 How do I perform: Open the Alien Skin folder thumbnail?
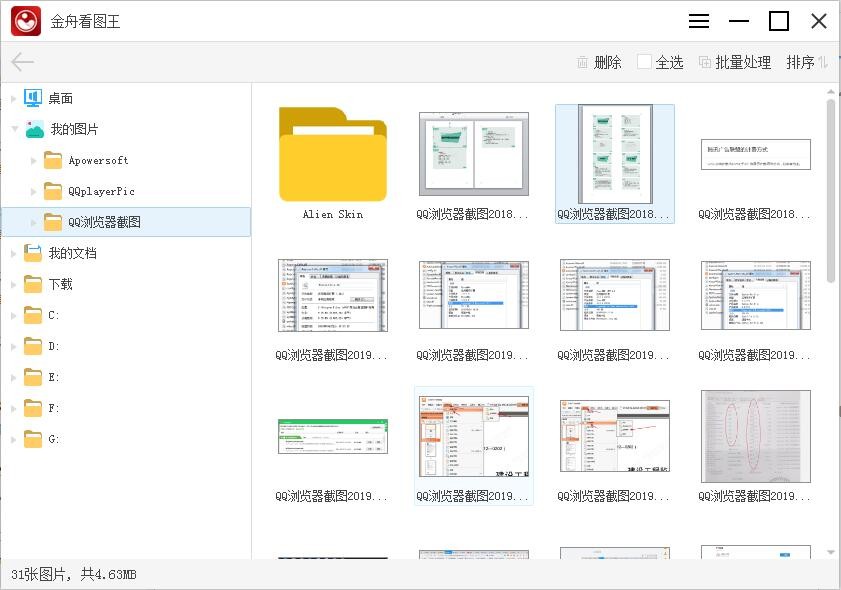333,152
